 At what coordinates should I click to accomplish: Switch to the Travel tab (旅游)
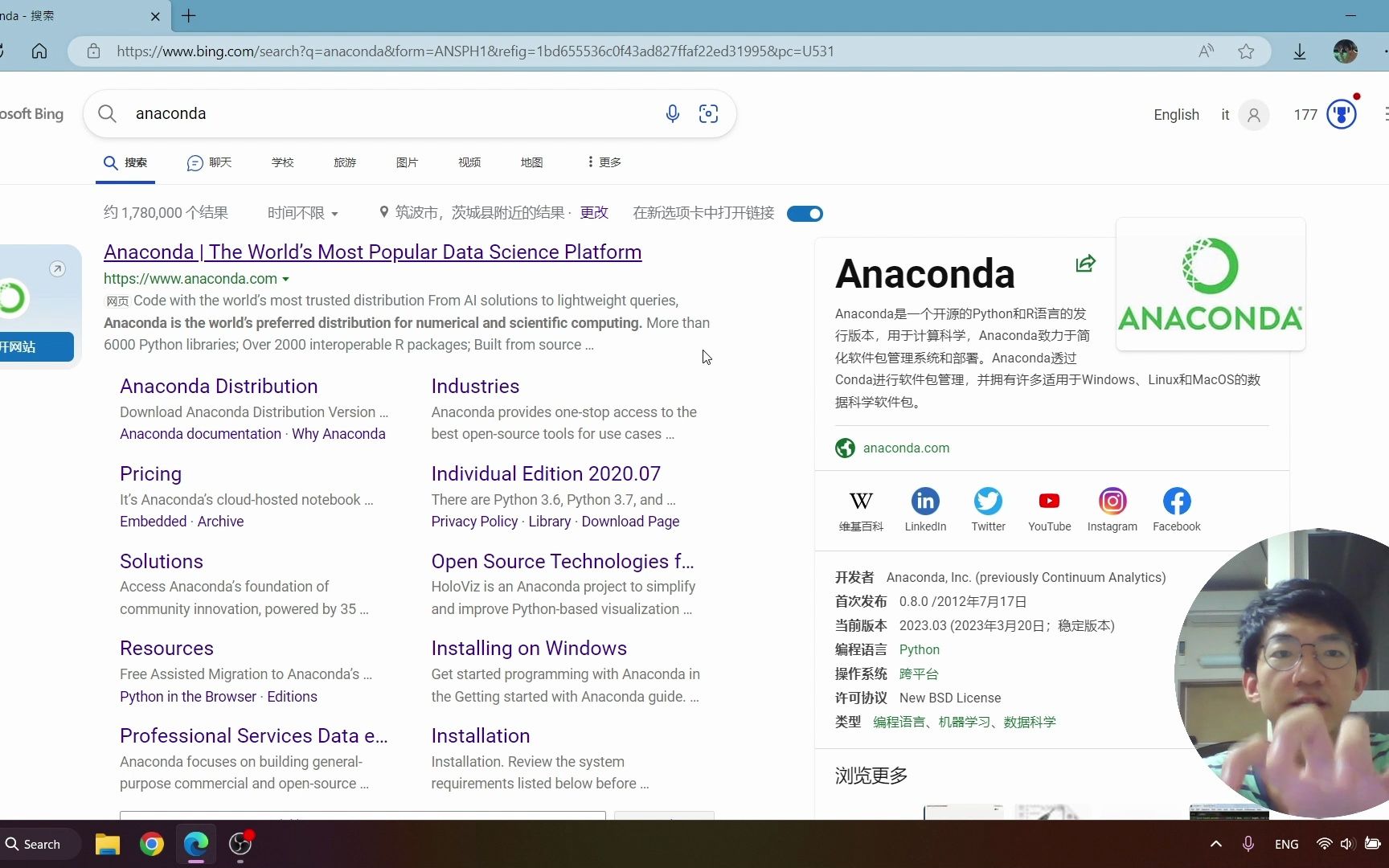point(345,162)
